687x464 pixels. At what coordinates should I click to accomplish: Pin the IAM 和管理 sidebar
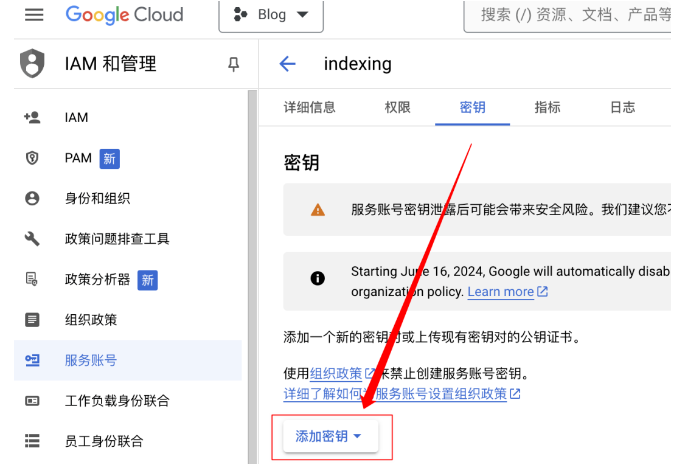tap(234, 64)
